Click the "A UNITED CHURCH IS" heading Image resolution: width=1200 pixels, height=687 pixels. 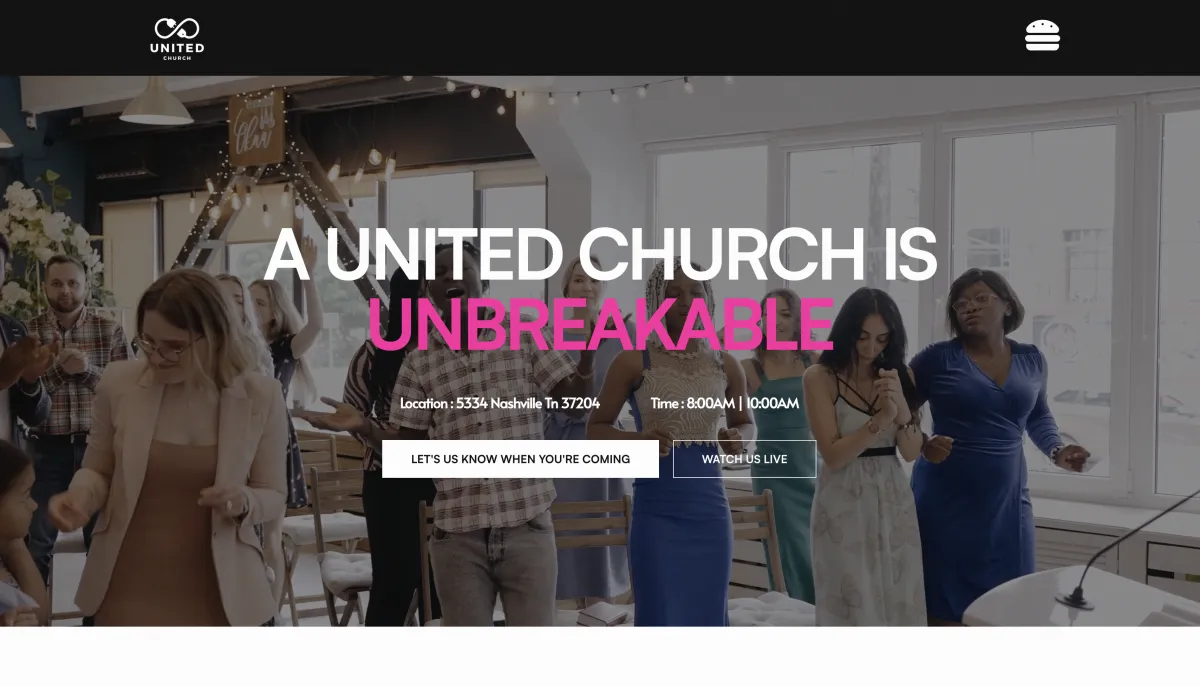600,254
